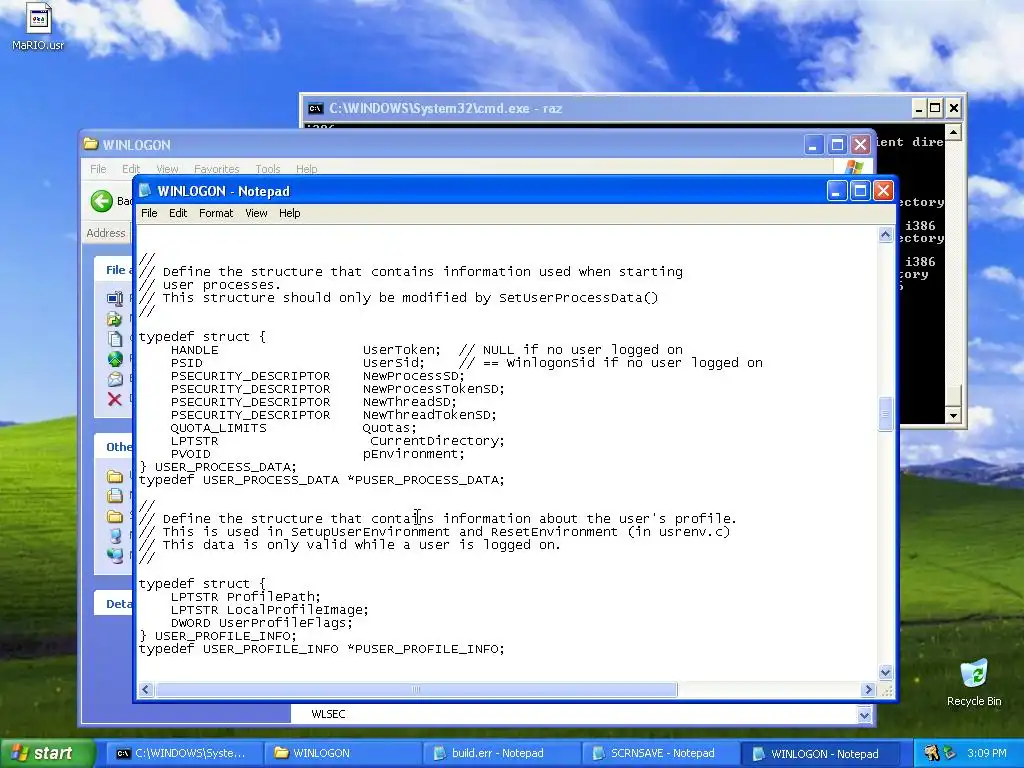
Task: Open Notepad's Help menu
Action: point(289,213)
